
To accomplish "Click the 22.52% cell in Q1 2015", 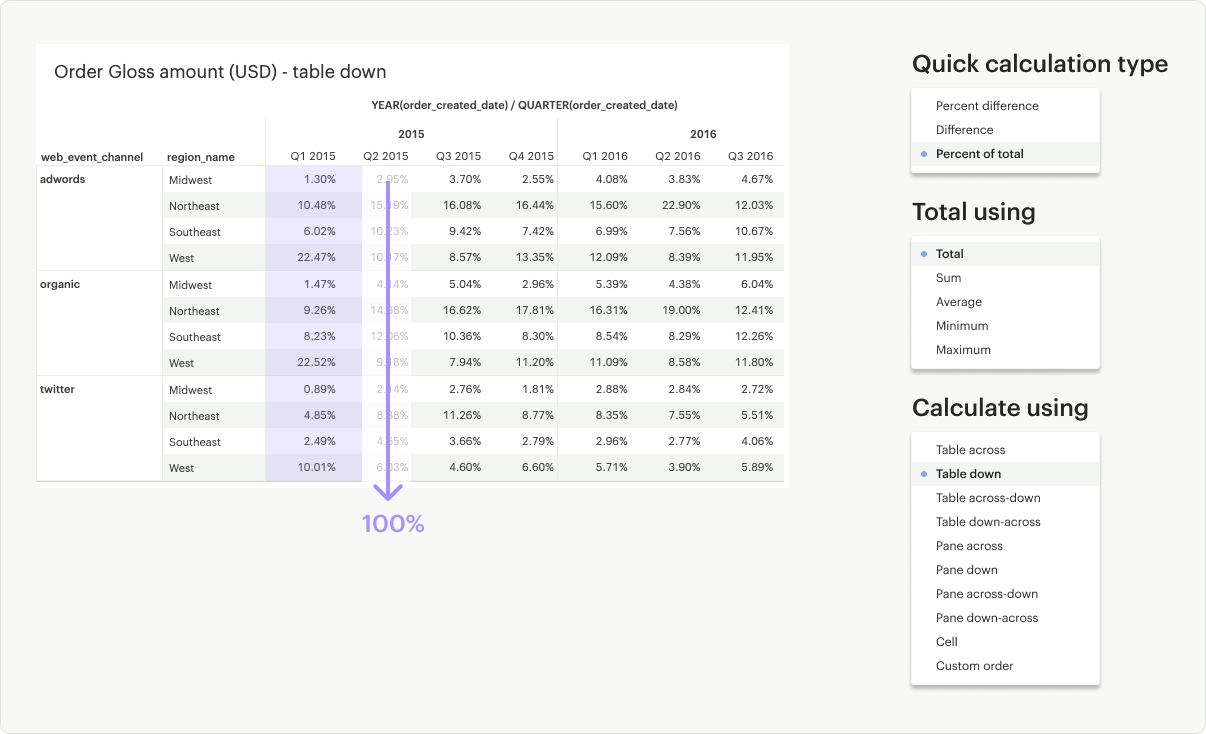I will (x=316, y=363).
